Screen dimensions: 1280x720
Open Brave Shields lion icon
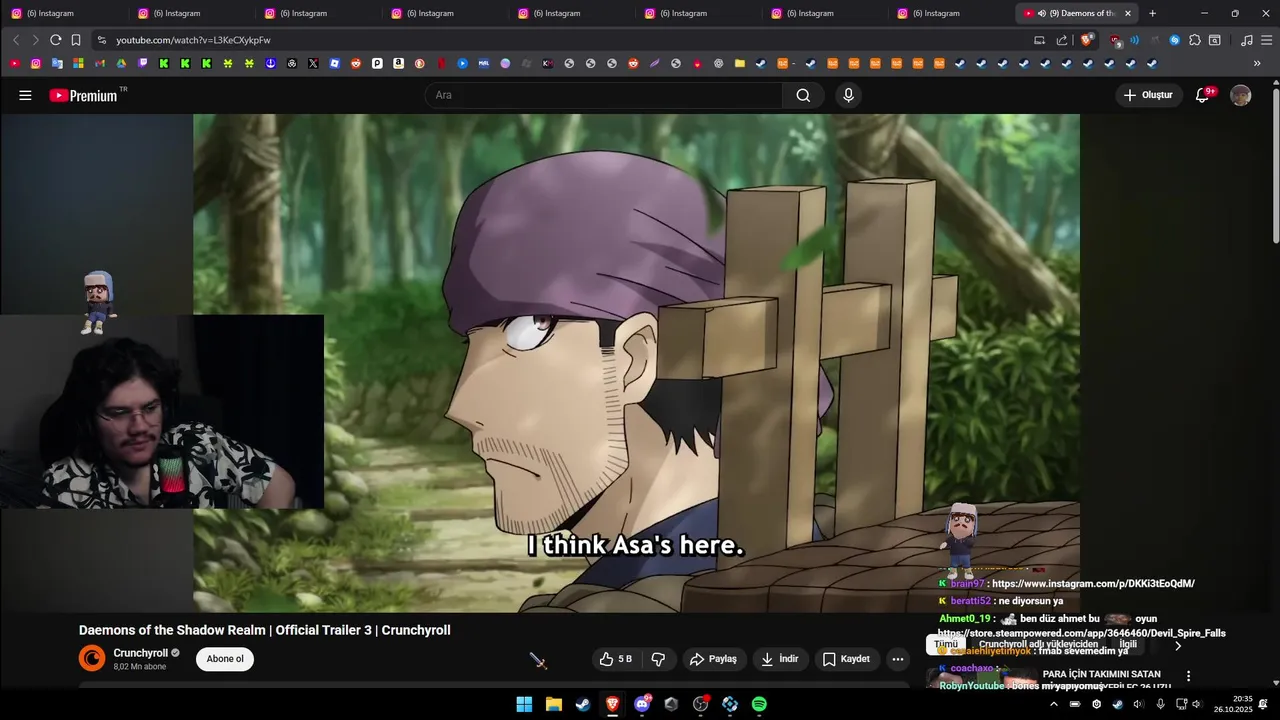[1088, 40]
